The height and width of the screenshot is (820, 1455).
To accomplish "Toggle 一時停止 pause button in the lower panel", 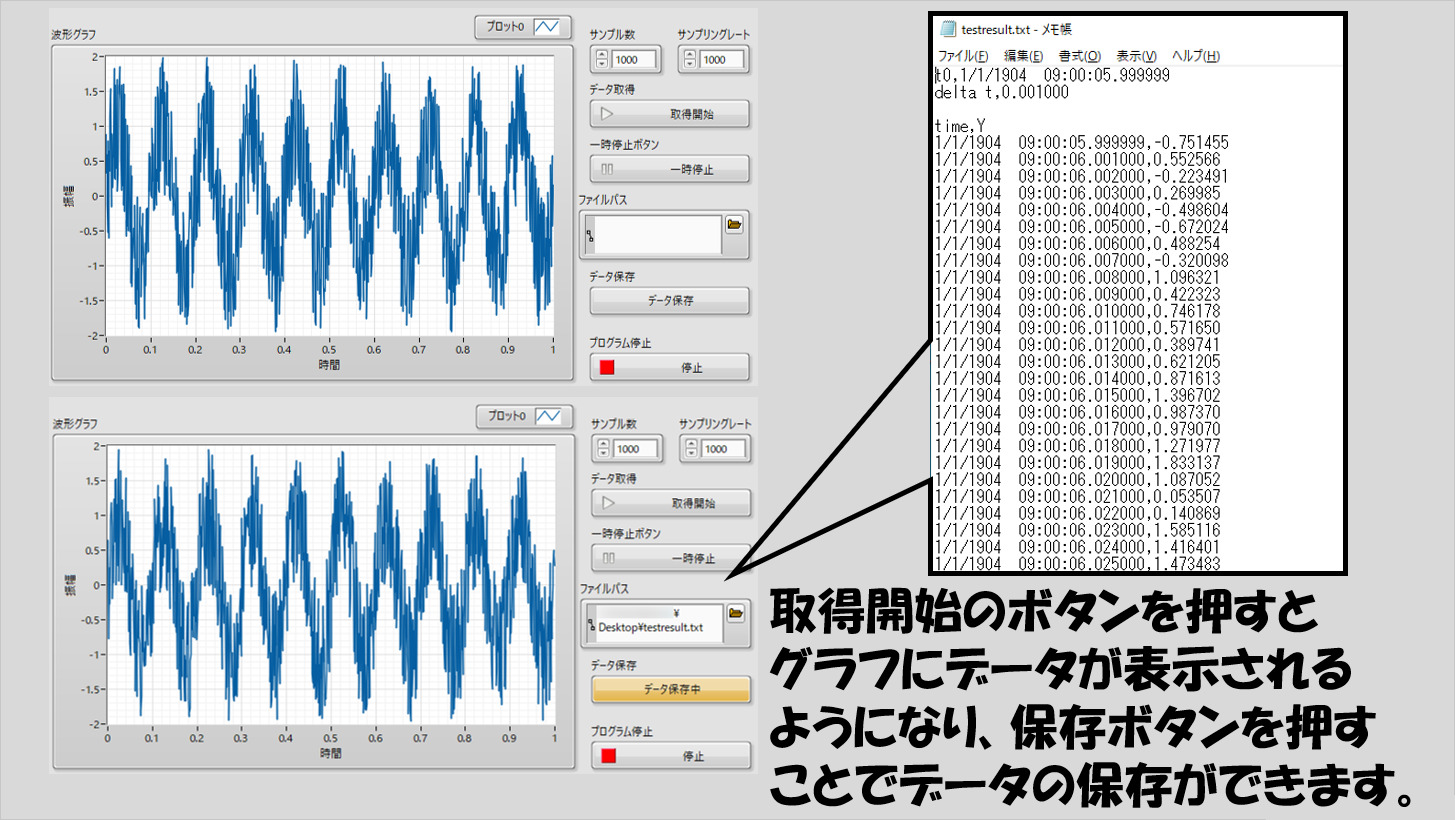I will tap(670, 558).
